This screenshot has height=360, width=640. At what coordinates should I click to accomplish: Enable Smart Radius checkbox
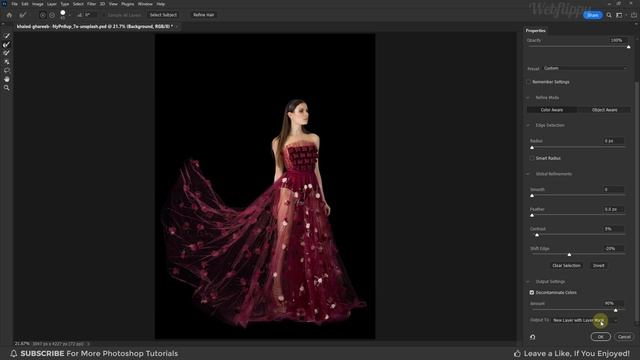coord(532,158)
